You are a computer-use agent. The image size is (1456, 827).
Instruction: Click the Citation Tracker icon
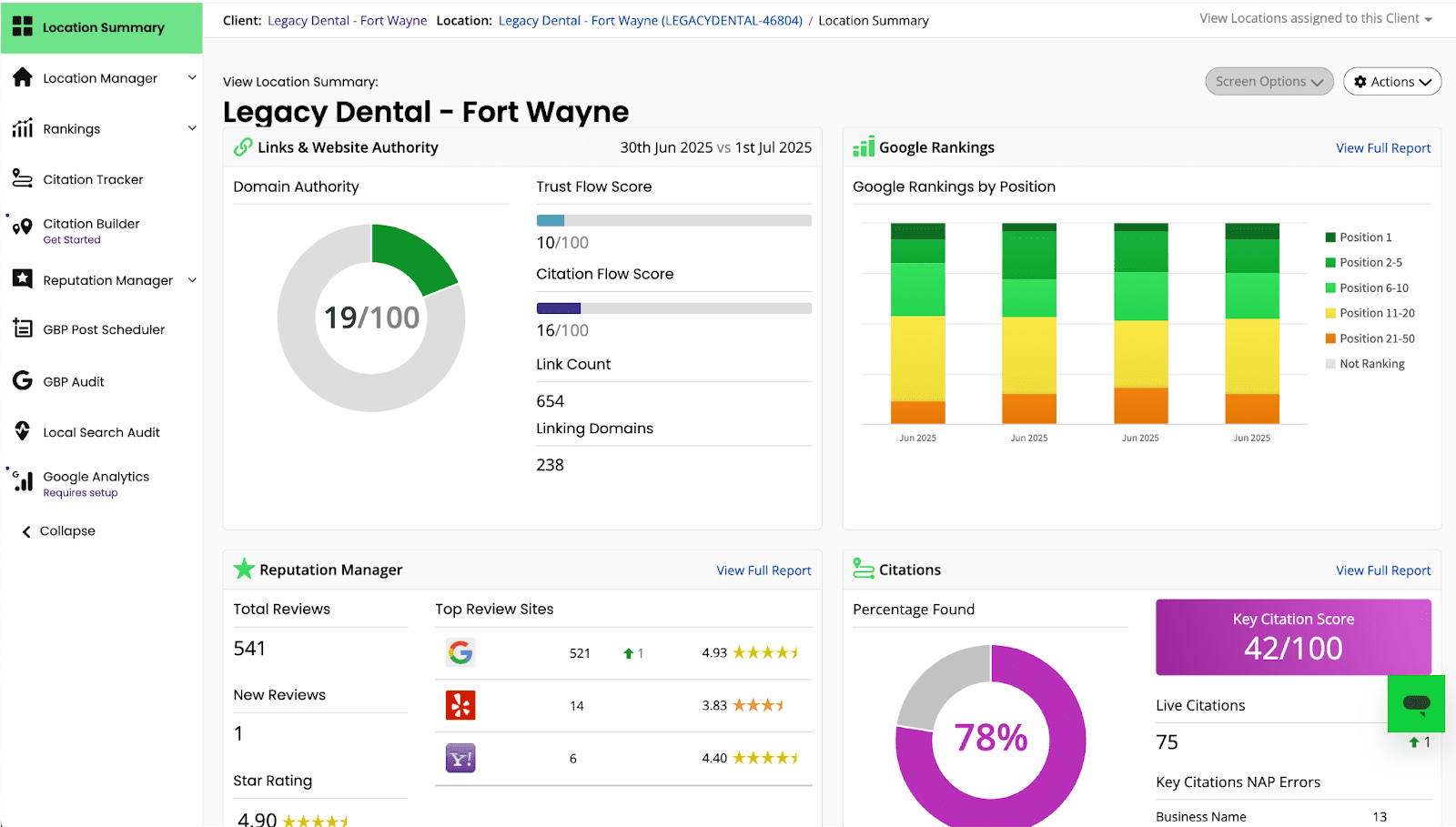pyautogui.click(x=23, y=178)
